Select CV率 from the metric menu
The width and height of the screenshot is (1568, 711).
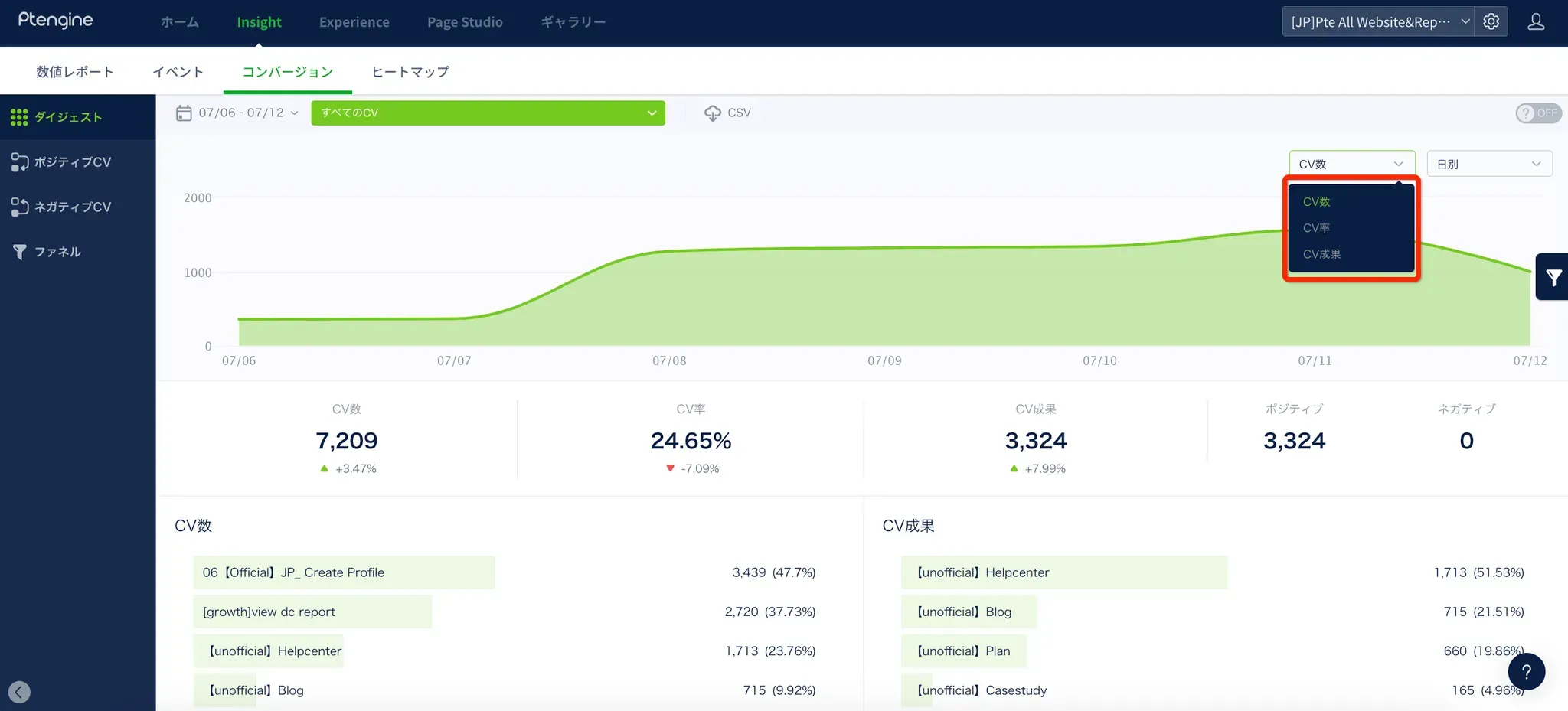click(1316, 228)
